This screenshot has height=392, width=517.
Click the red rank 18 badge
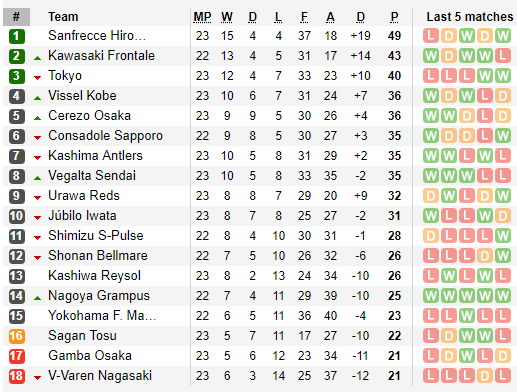coord(16,376)
